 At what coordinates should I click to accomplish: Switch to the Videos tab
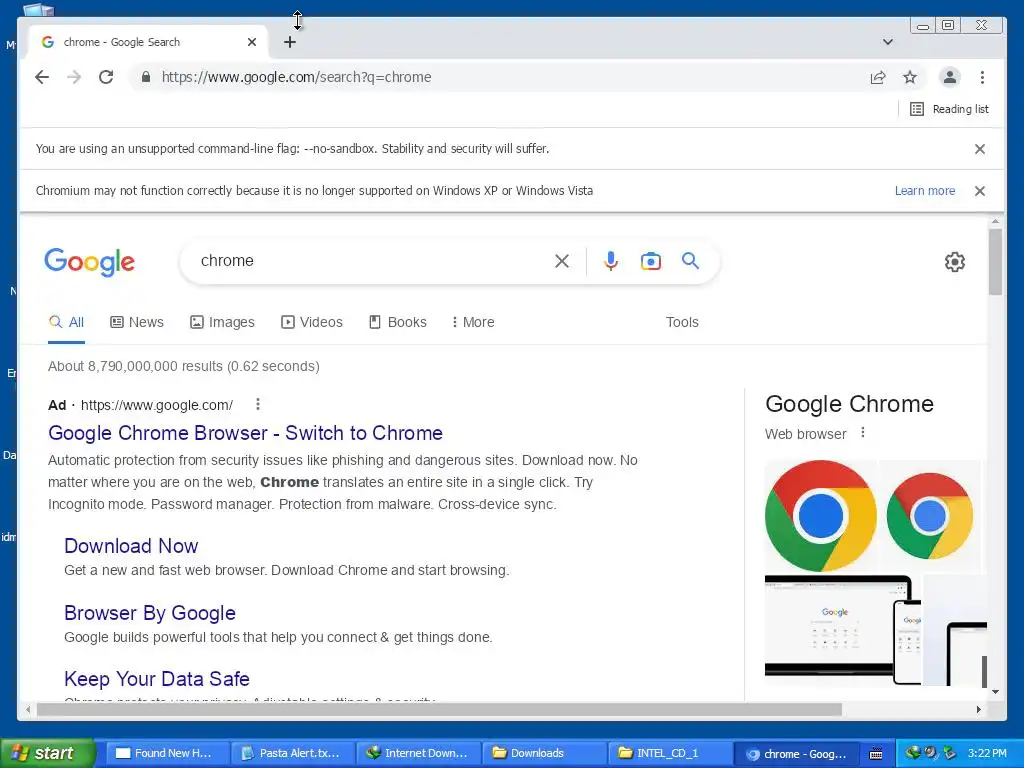pos(312,323)
